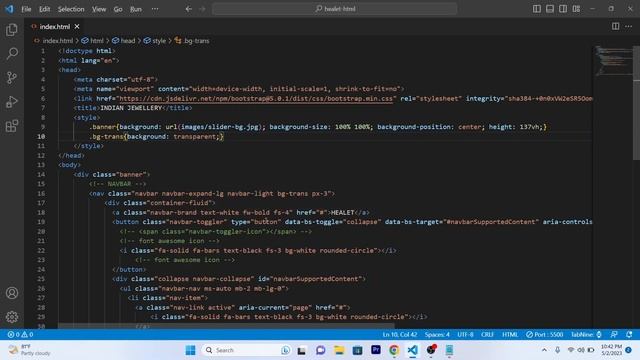640x360 pixels.
Task: Open the View menu
Action: click(99, 9)
